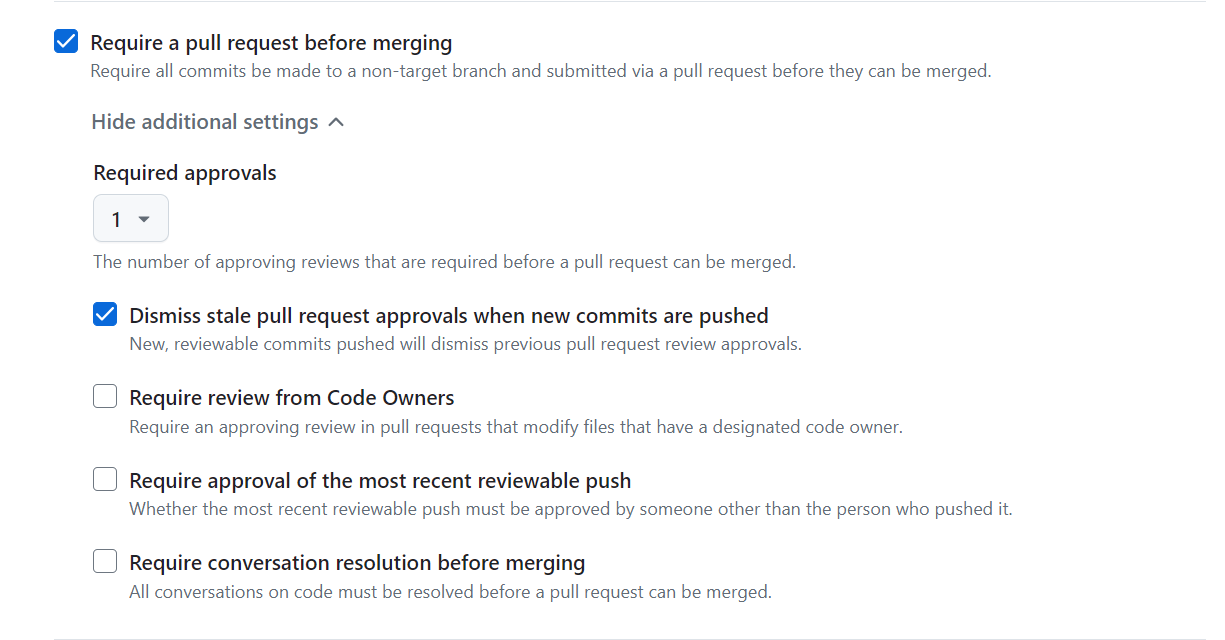Click the Require review from Code Owners label
1225x640 pixels.
coord(292,398)
